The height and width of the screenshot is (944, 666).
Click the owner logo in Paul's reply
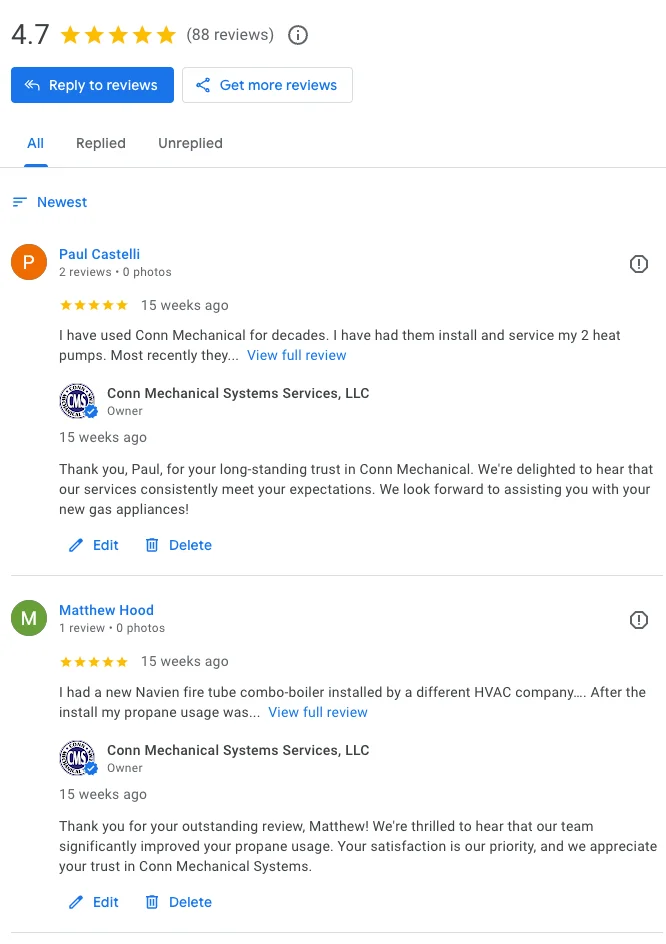tap(77, 401)
